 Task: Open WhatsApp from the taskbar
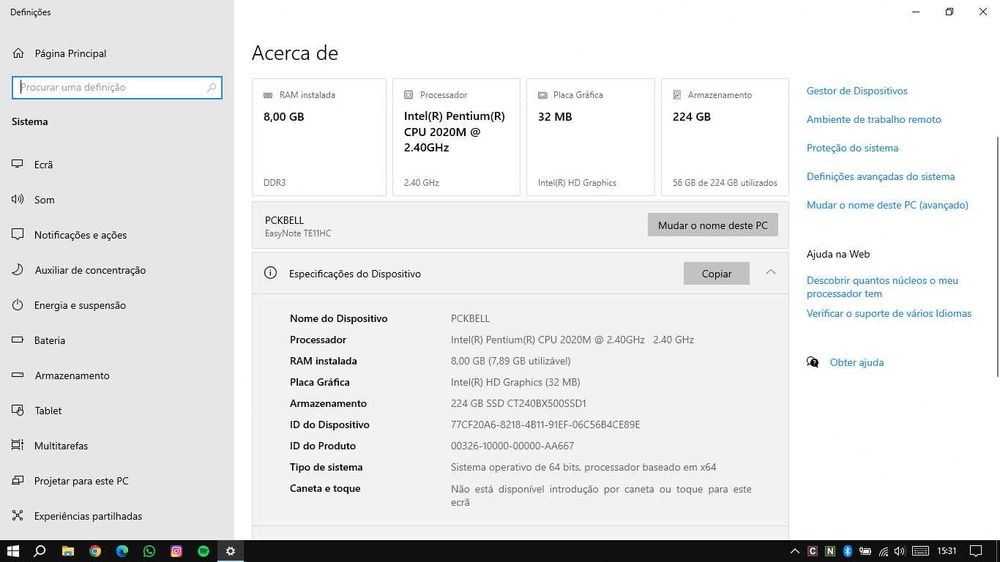point(149,551)
